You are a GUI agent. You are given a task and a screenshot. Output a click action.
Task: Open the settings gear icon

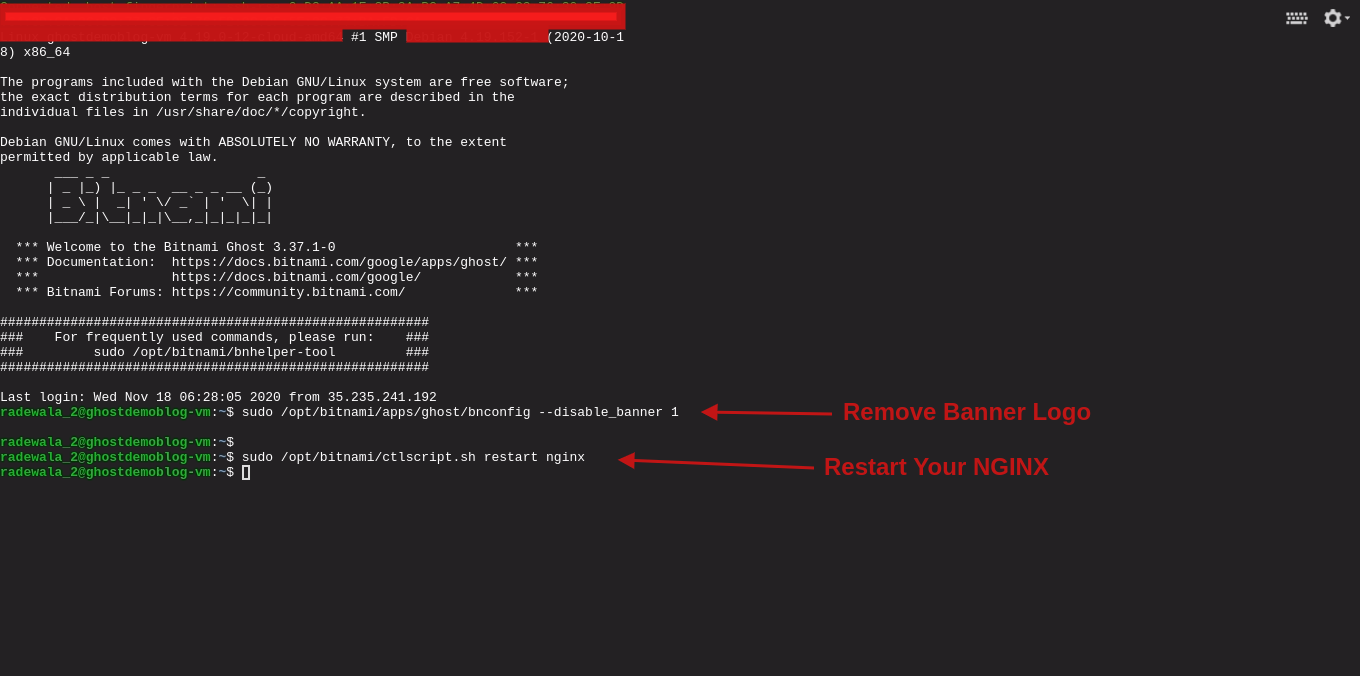pos(1333,17)
